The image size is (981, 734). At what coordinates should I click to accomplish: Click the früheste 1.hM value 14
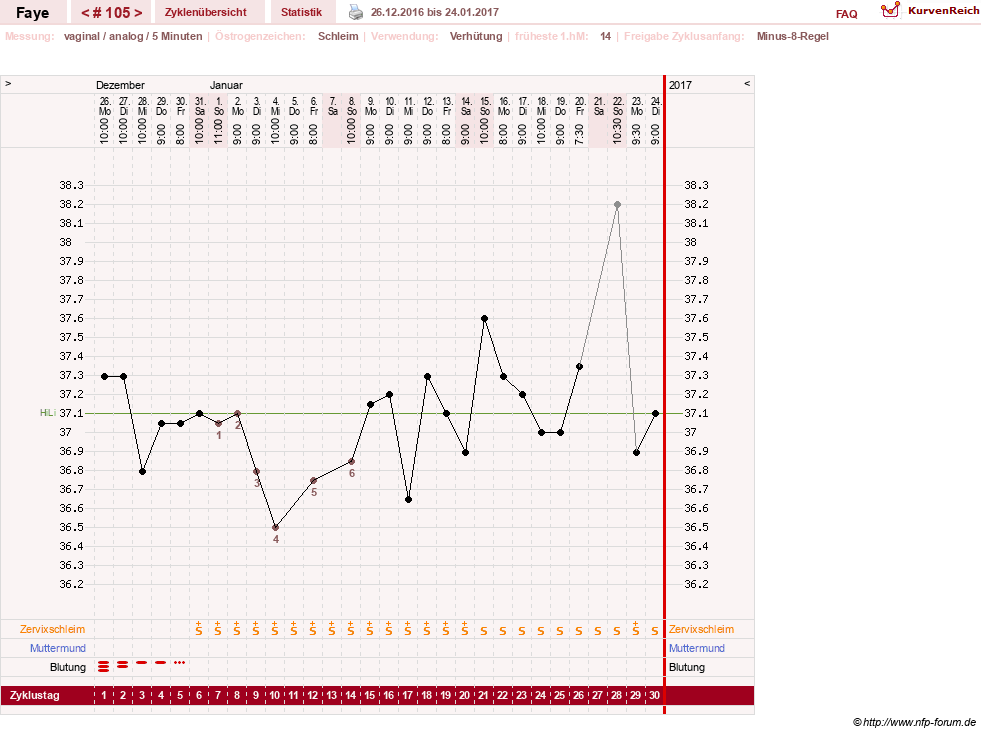pyautogui.click(x=605, y=36)
